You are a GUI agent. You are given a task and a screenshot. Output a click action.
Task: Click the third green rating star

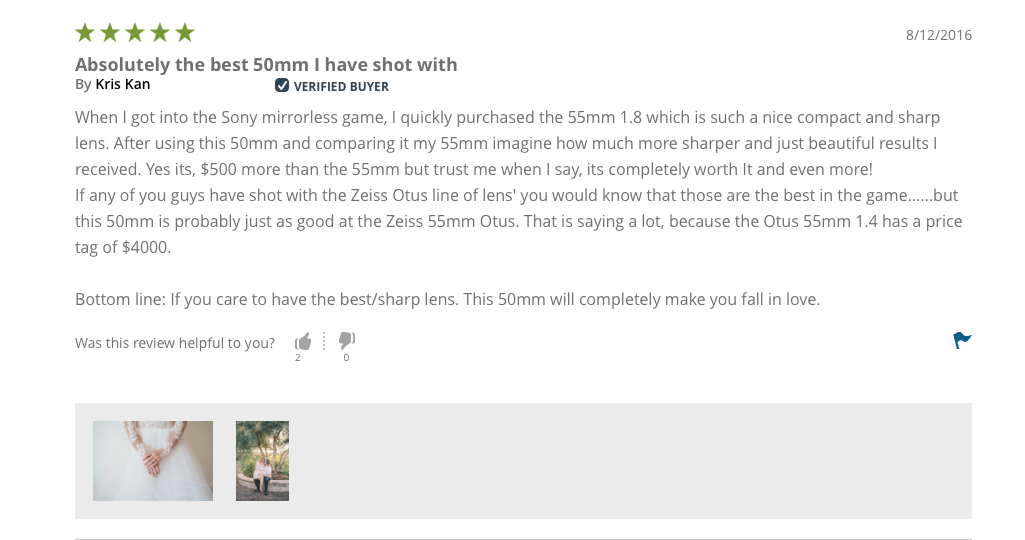click(x=135, y=32)
